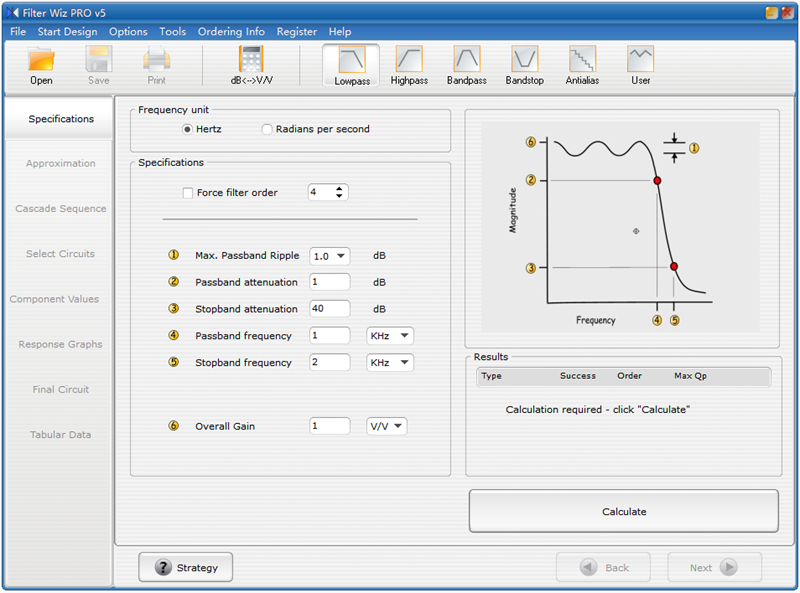
Task: Go to the Cascade Sequence step
Action: point(61,208)
